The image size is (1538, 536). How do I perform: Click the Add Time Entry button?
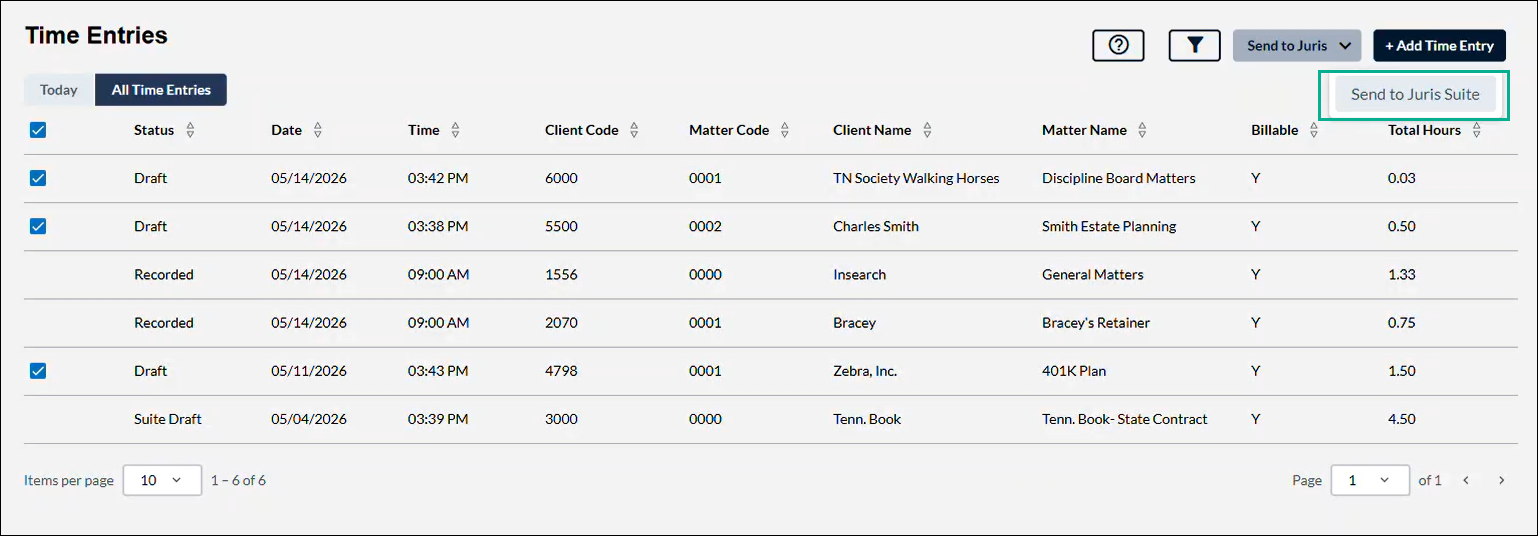(x=1439, y=45)
